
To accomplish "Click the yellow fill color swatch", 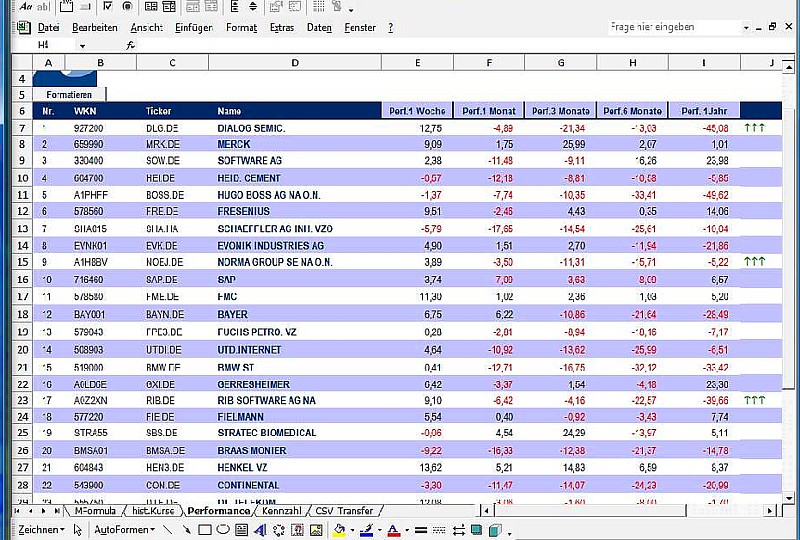I will pyautogui.click(x=340, y=530).
